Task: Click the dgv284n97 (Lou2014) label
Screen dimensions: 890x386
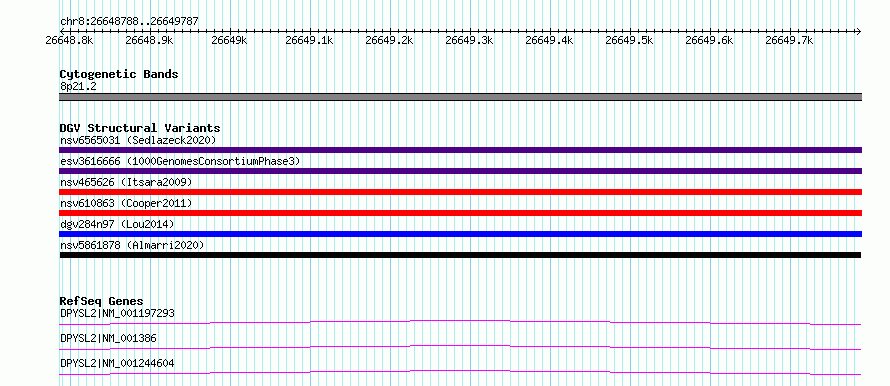Action: tap(117, 224)
